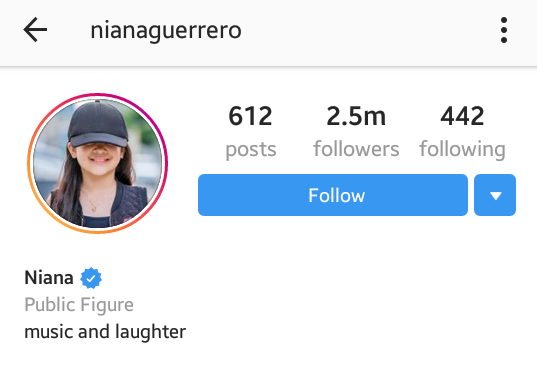
Task: Expand suggested accounts with the blue arrow button
Action: (x=495, y=195)
